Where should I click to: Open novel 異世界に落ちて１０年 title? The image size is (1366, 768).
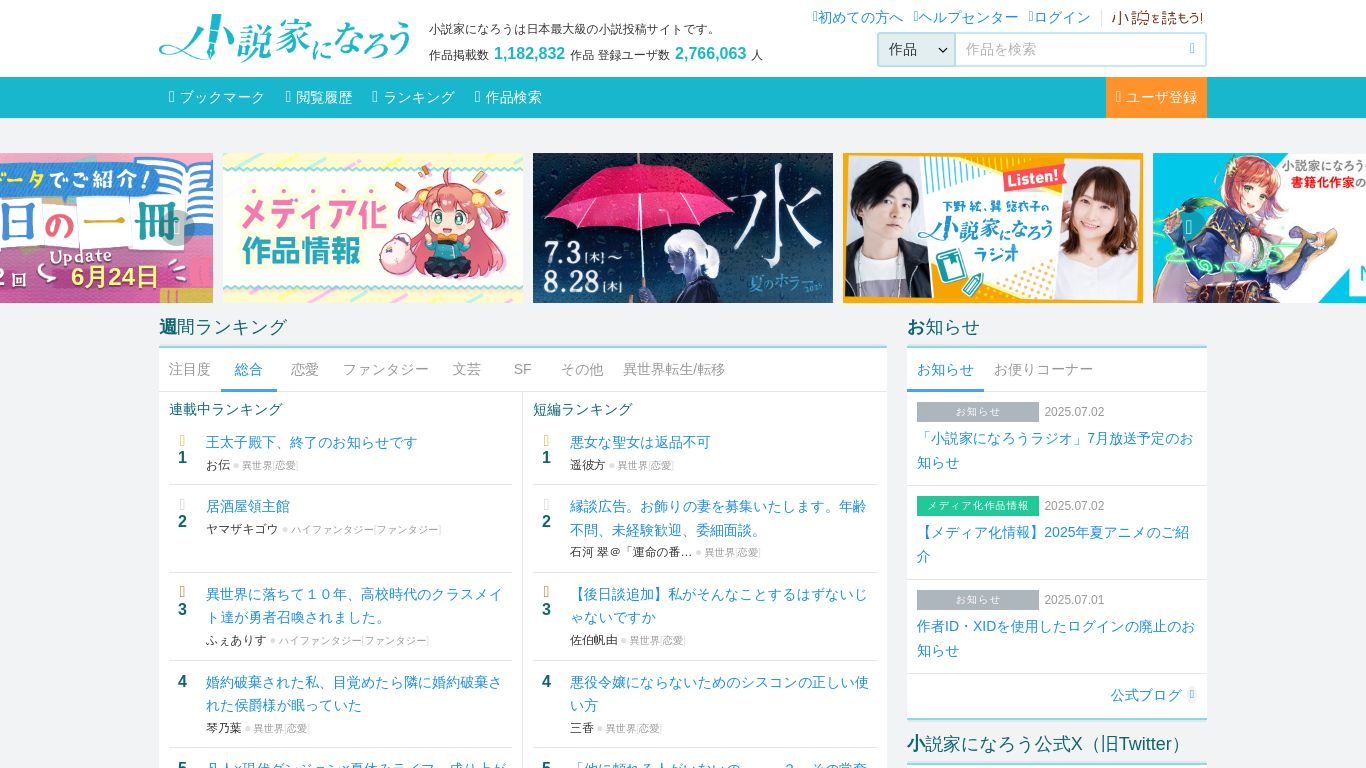click(x=355, y=606)
